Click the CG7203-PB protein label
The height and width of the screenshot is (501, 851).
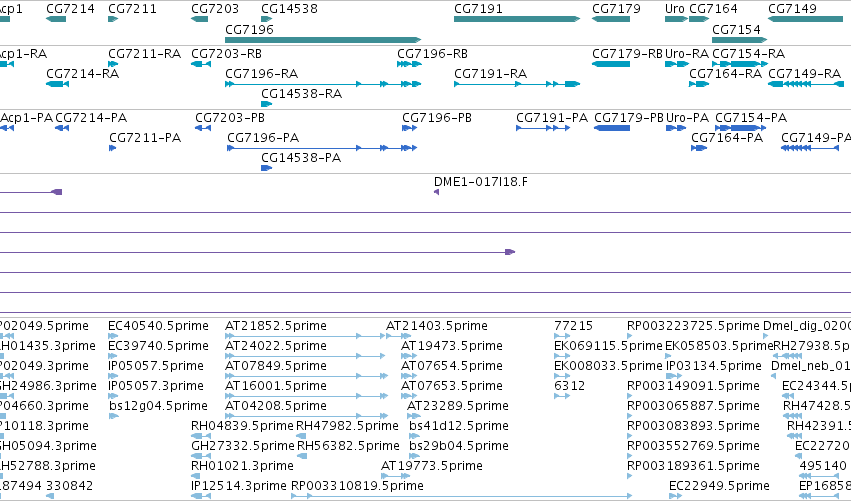(230, 118)
